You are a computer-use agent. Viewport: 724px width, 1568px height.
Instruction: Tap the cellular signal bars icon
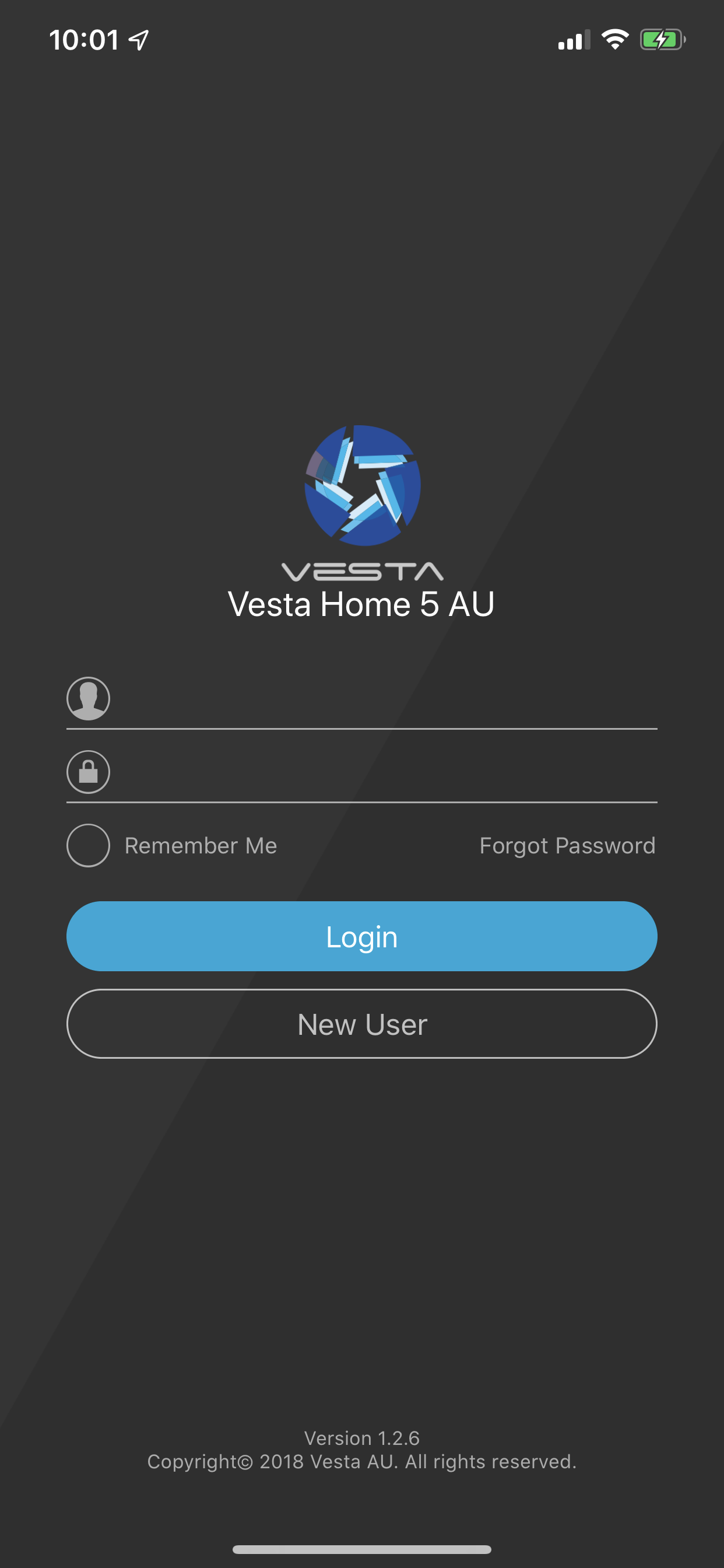point(574,40)
